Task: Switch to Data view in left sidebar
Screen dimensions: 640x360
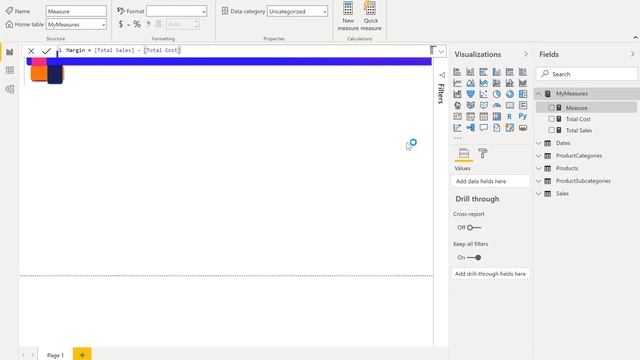Action: pyautogui.click(x=10, y=71)
